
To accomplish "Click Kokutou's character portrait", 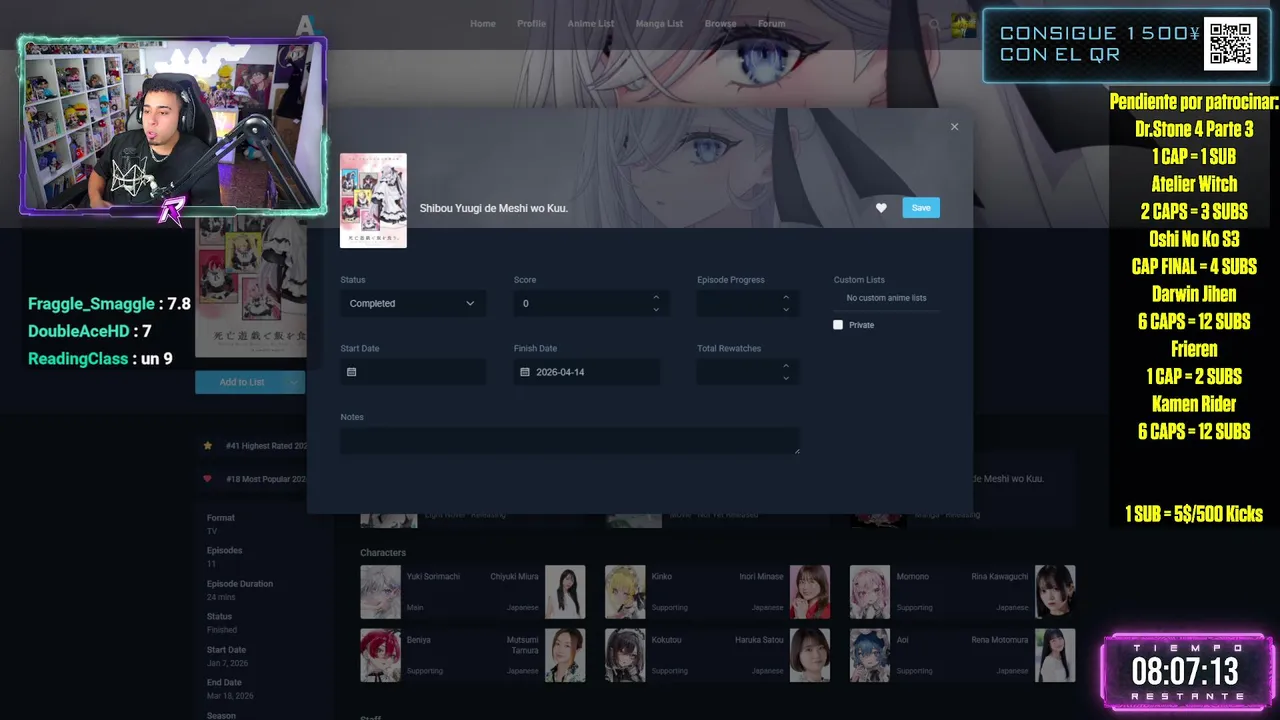I will pyautogui.click(x=625, y=655).
